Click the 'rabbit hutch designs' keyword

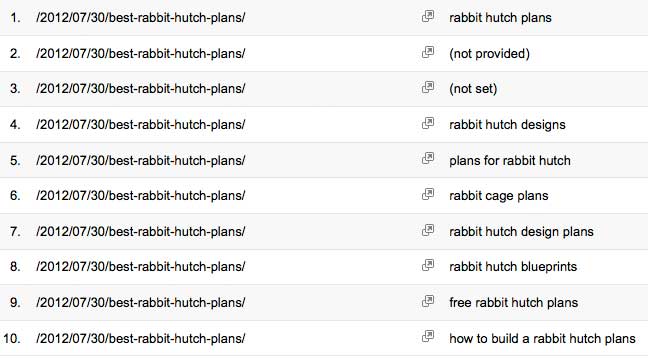coord(507,125)
